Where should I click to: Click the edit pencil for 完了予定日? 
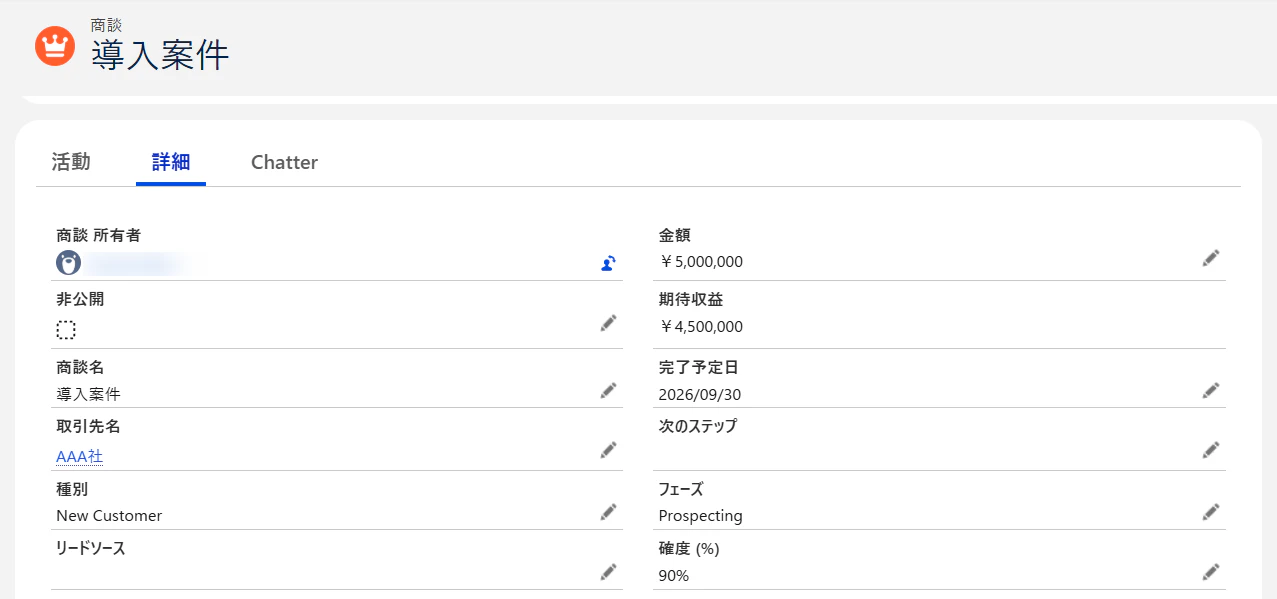point(1211,390)
